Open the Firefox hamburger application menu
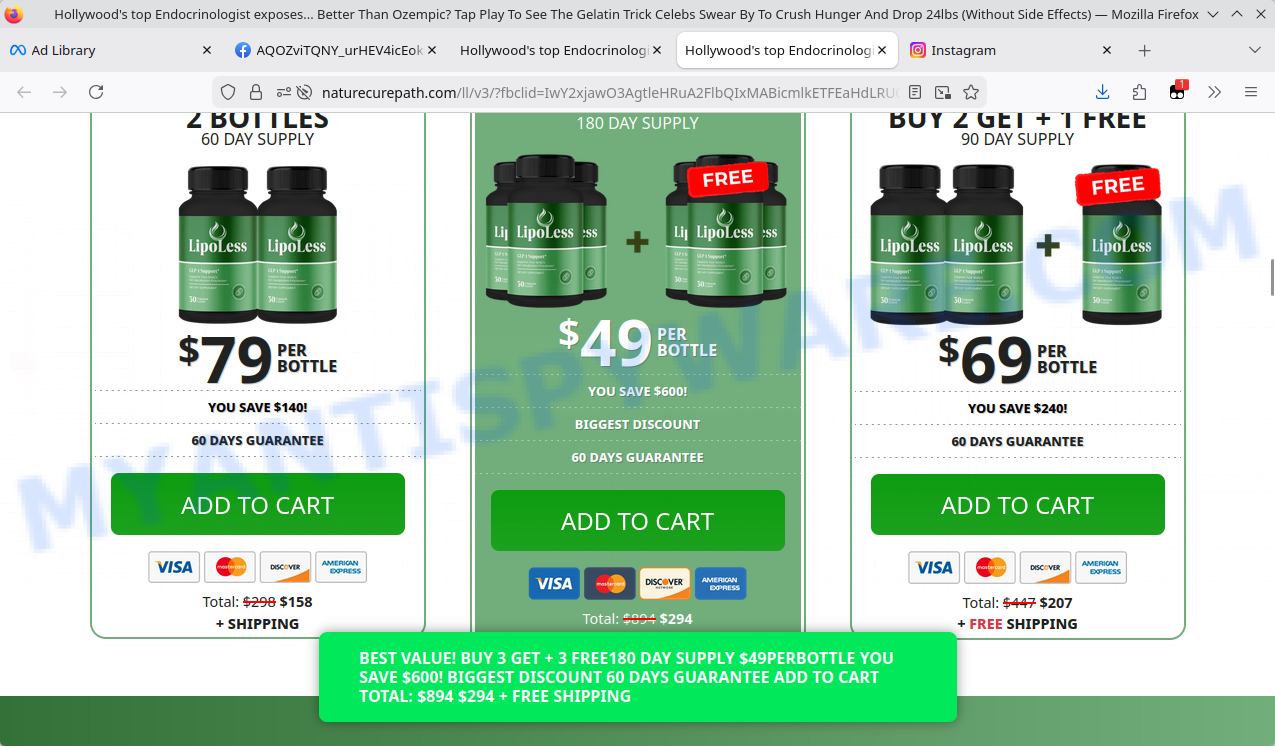 1250,92
